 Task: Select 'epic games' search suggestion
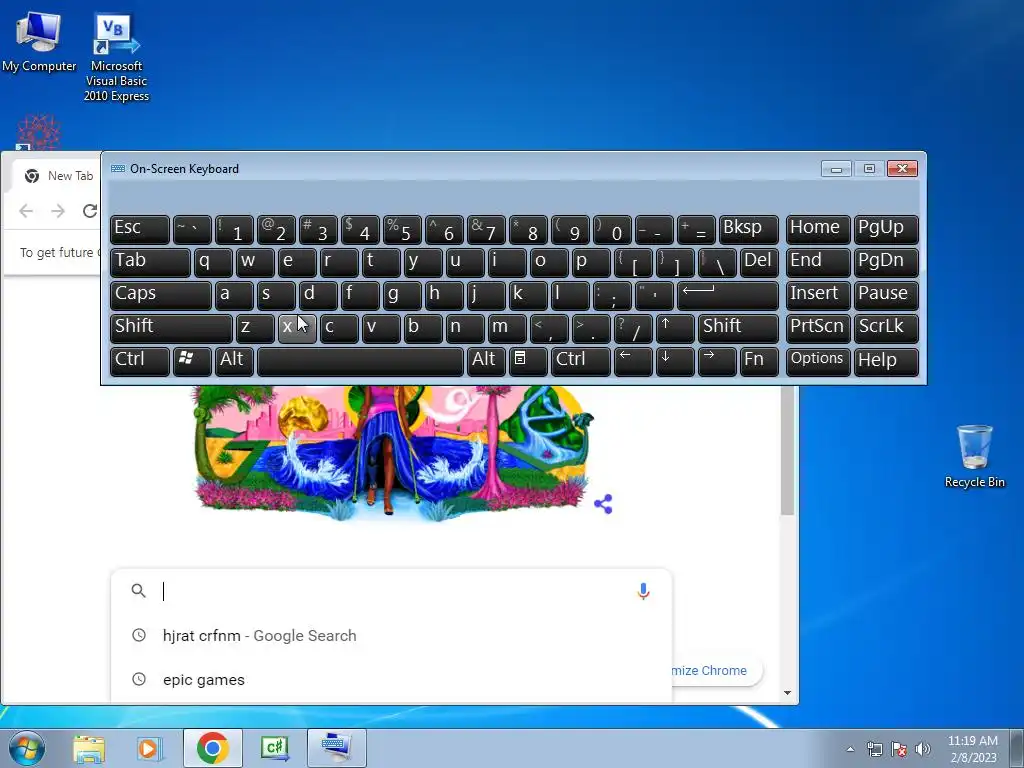pyautogui.click(x=392, y=680)
